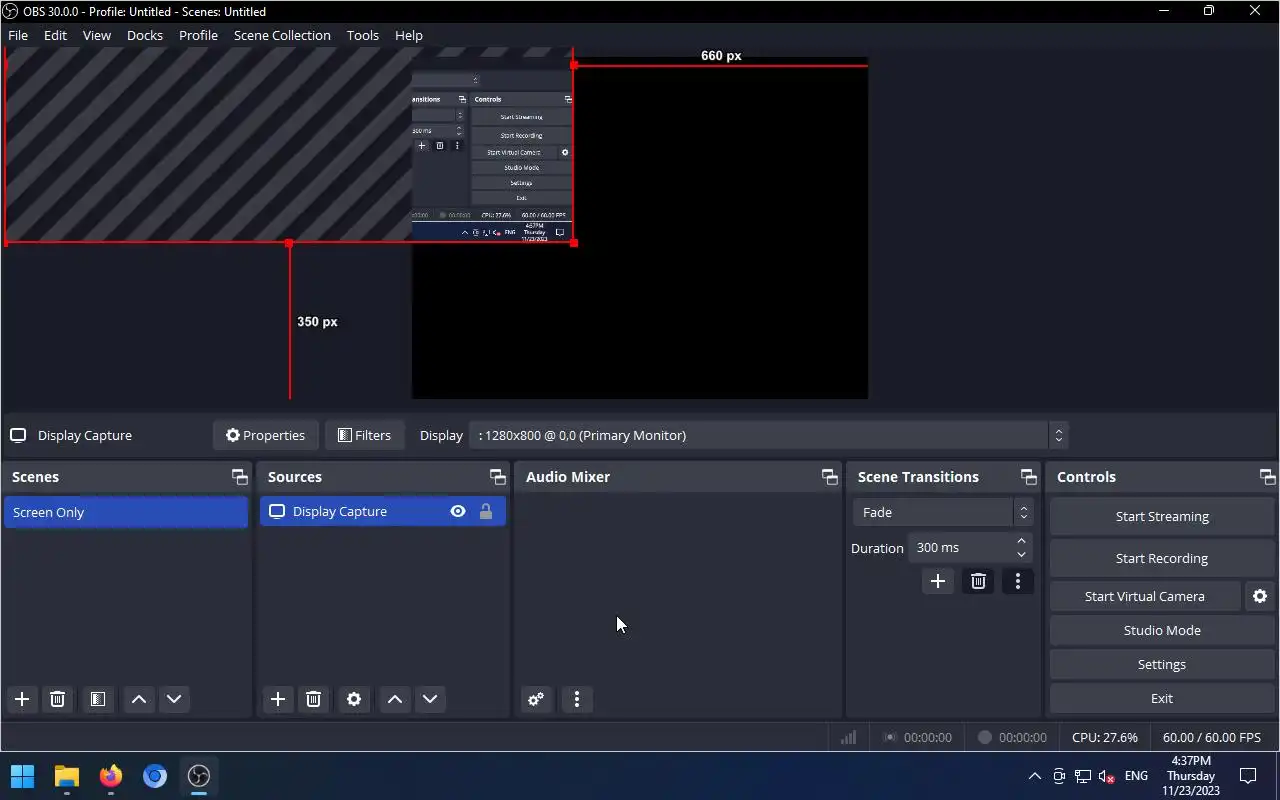Click Start Recording button

pyautogui.click(x=1162, y=558)
